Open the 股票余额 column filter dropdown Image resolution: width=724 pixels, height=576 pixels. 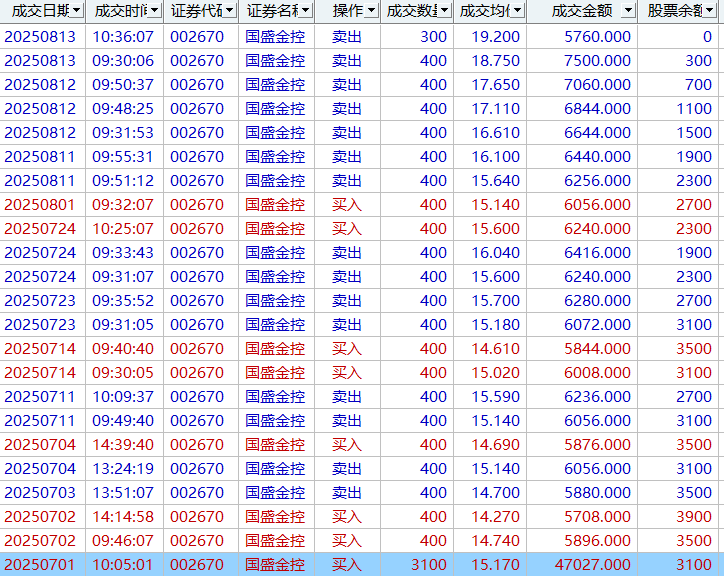[x=710, y=10]
